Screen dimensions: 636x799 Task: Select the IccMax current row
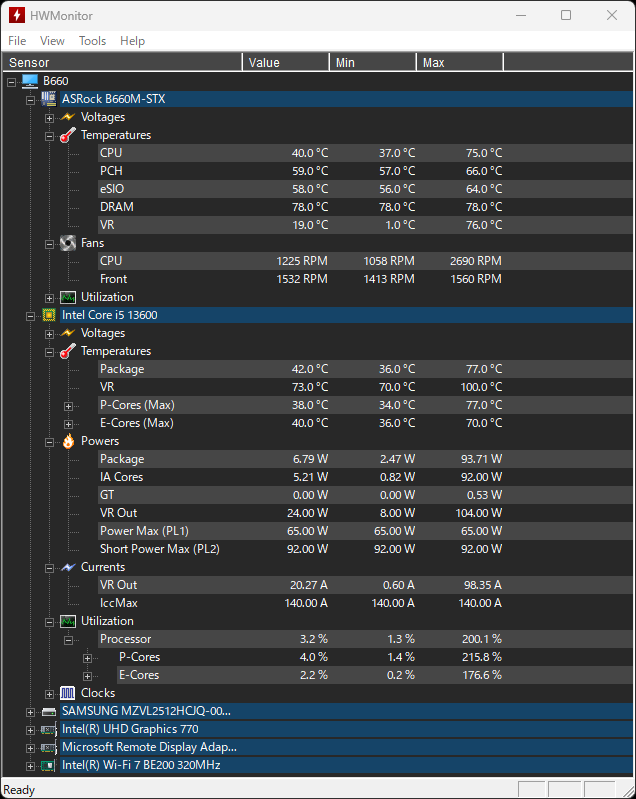pos(365,603)
